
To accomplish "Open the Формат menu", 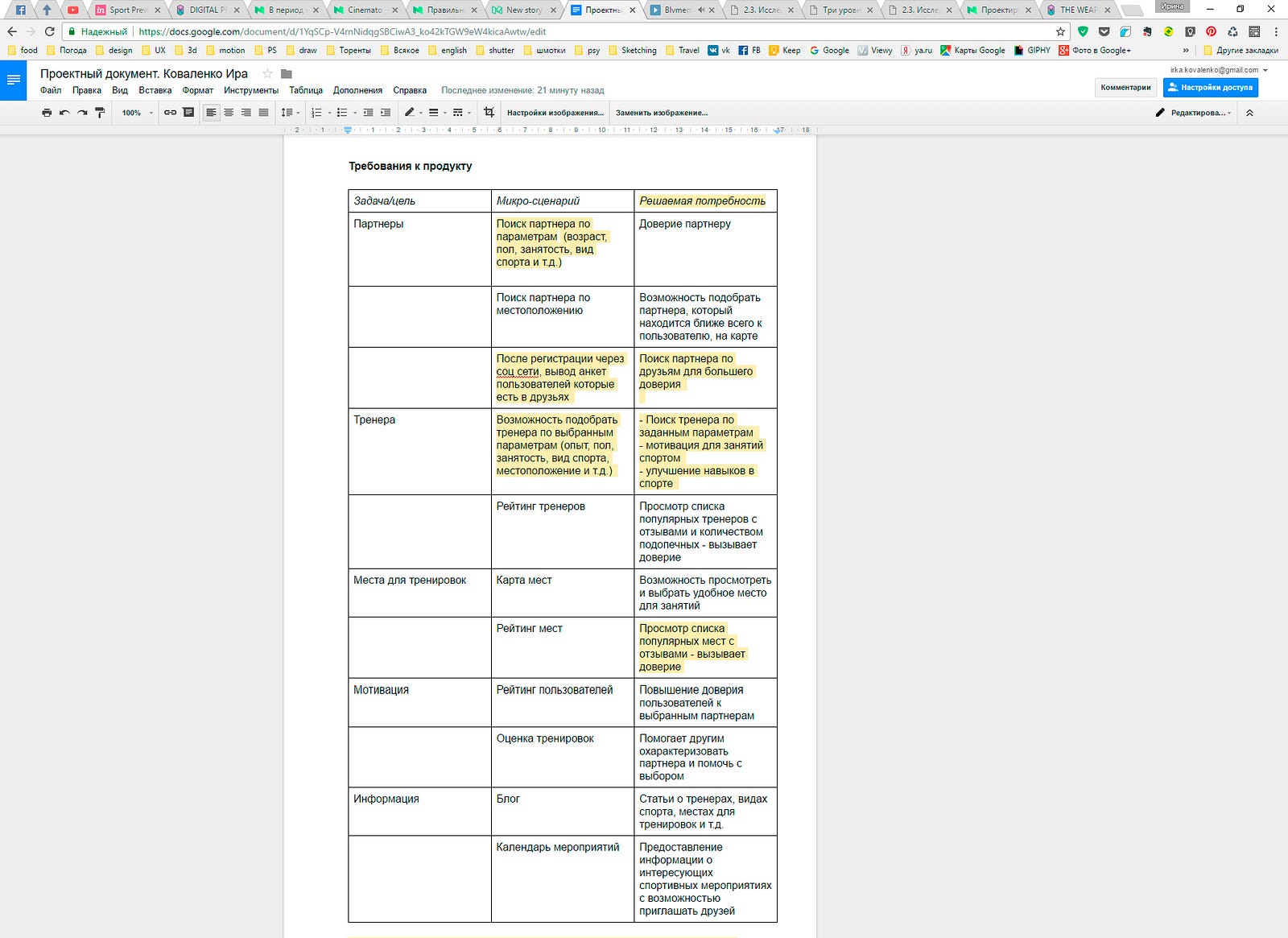I will (x=198, y=90).
